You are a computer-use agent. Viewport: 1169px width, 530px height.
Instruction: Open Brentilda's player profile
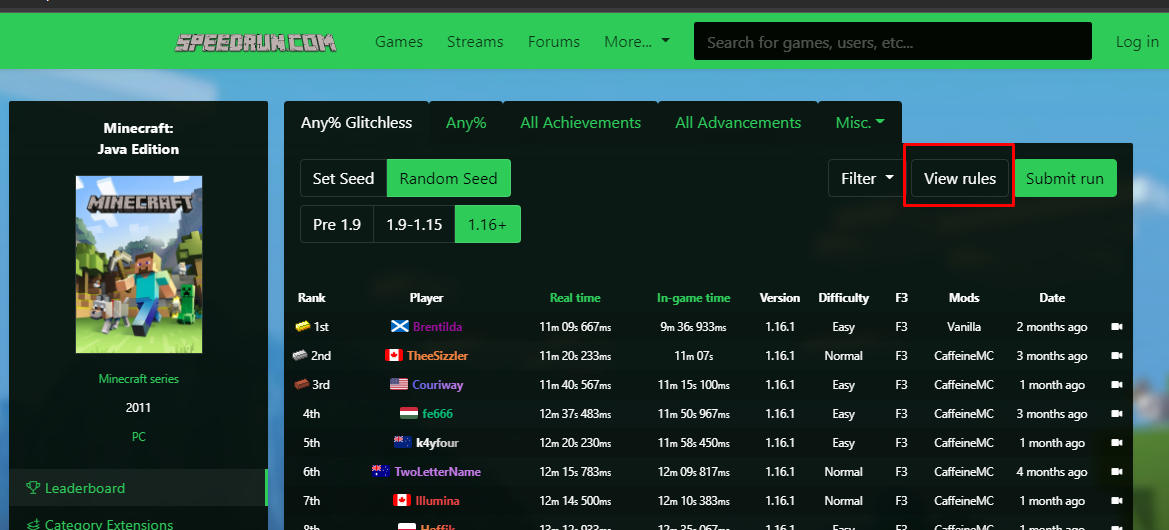pyautogui.click(x=438, y=326)
